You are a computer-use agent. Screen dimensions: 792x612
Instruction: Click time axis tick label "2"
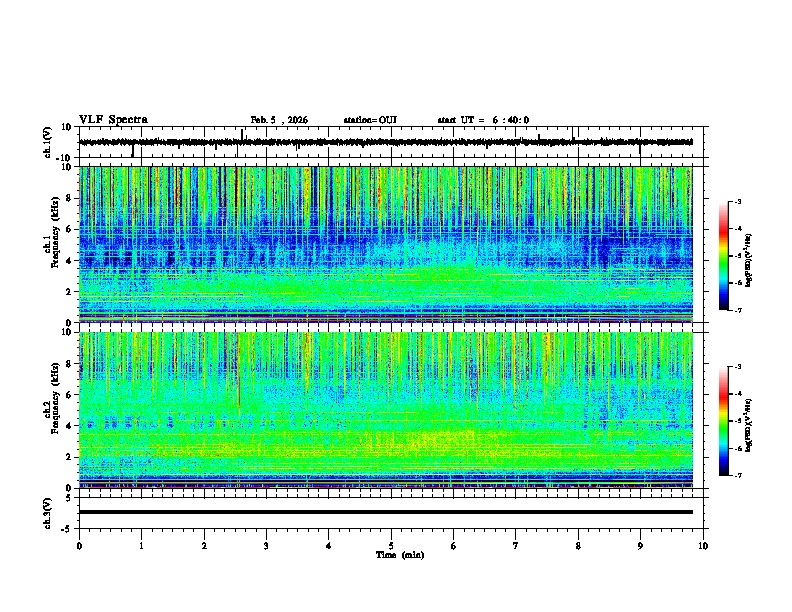pos(204,545)
